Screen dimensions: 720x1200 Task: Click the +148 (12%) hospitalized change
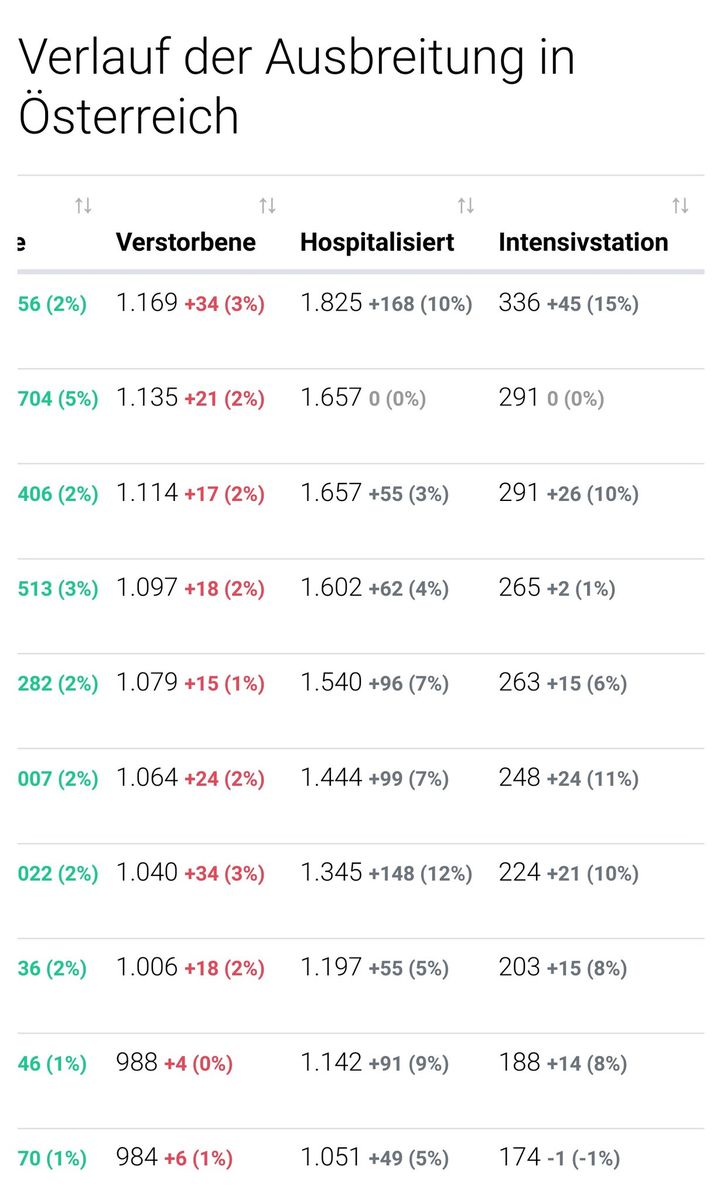tap(420, 874)
